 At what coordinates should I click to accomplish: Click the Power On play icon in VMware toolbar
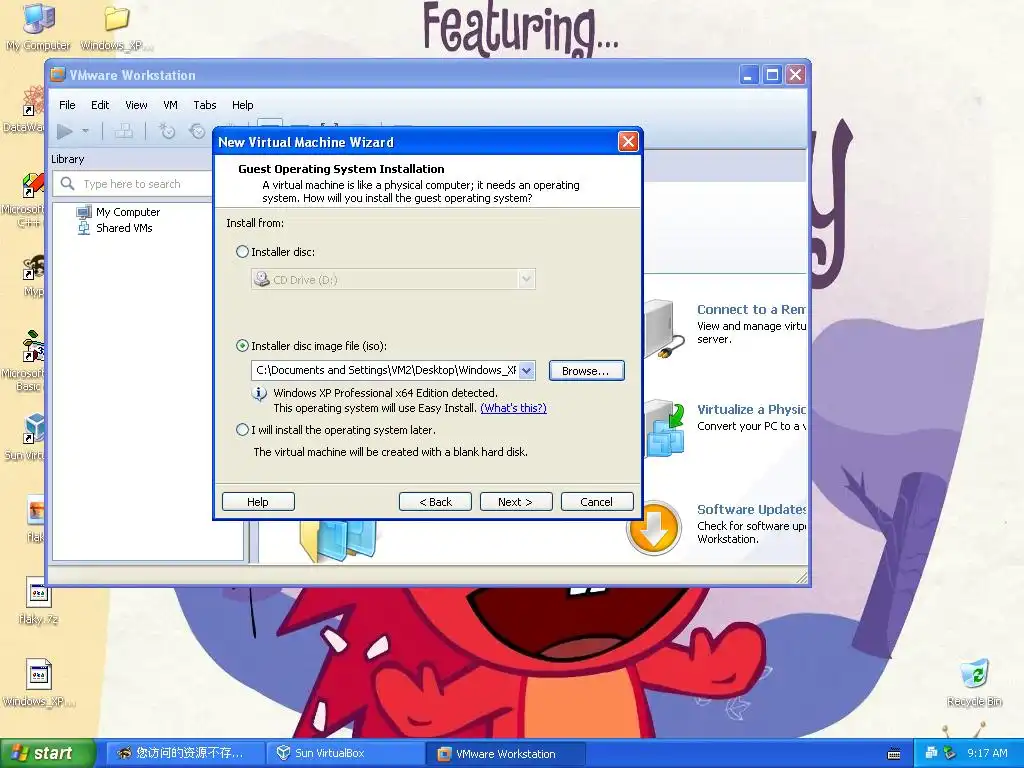(64, 131)
